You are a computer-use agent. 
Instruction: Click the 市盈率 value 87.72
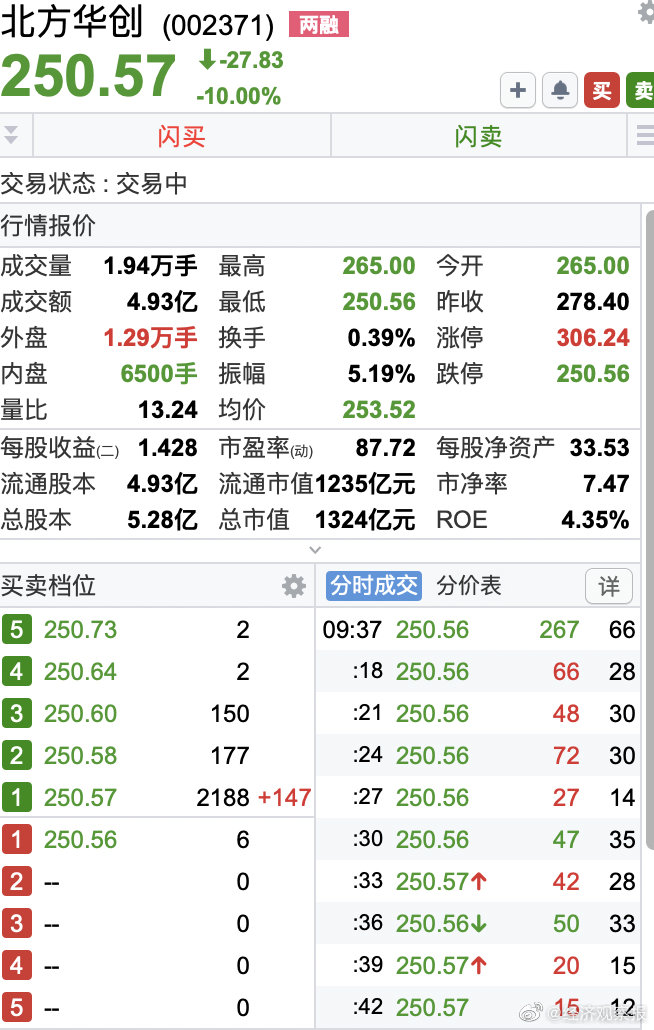pyautogui.click(x=385, y=448)
